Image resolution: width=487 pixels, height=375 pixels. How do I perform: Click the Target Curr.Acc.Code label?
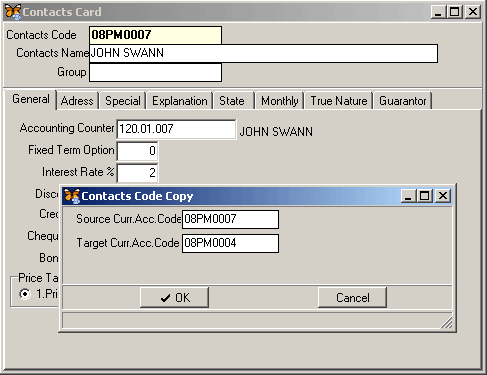(128, 243)
